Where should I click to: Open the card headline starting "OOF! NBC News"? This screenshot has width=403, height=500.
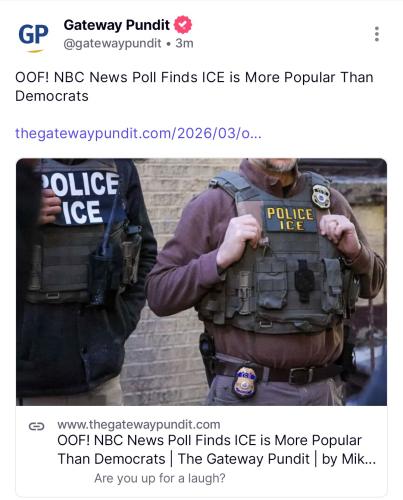coord(217,449)
